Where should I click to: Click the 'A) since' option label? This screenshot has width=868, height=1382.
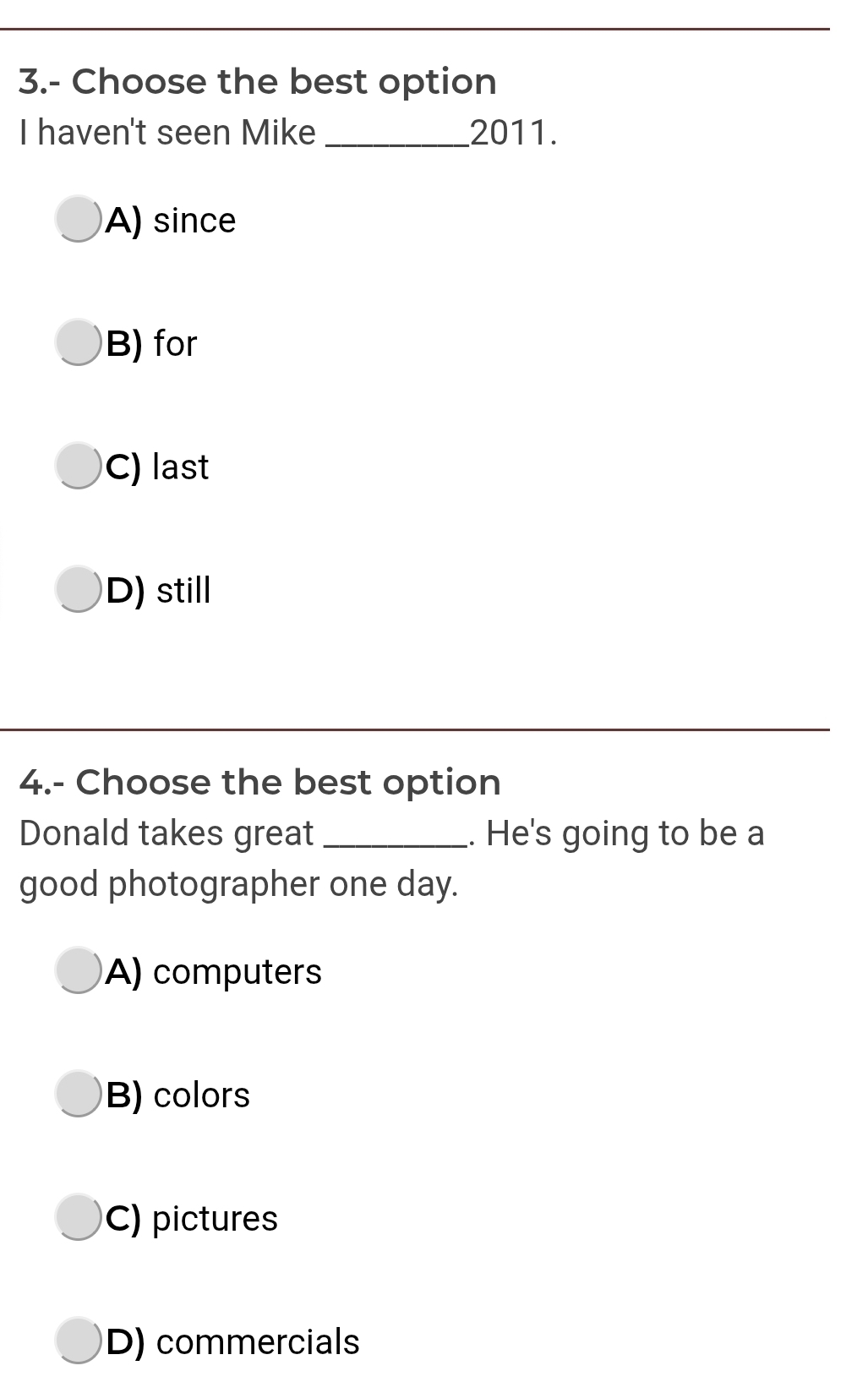(171, 221)
